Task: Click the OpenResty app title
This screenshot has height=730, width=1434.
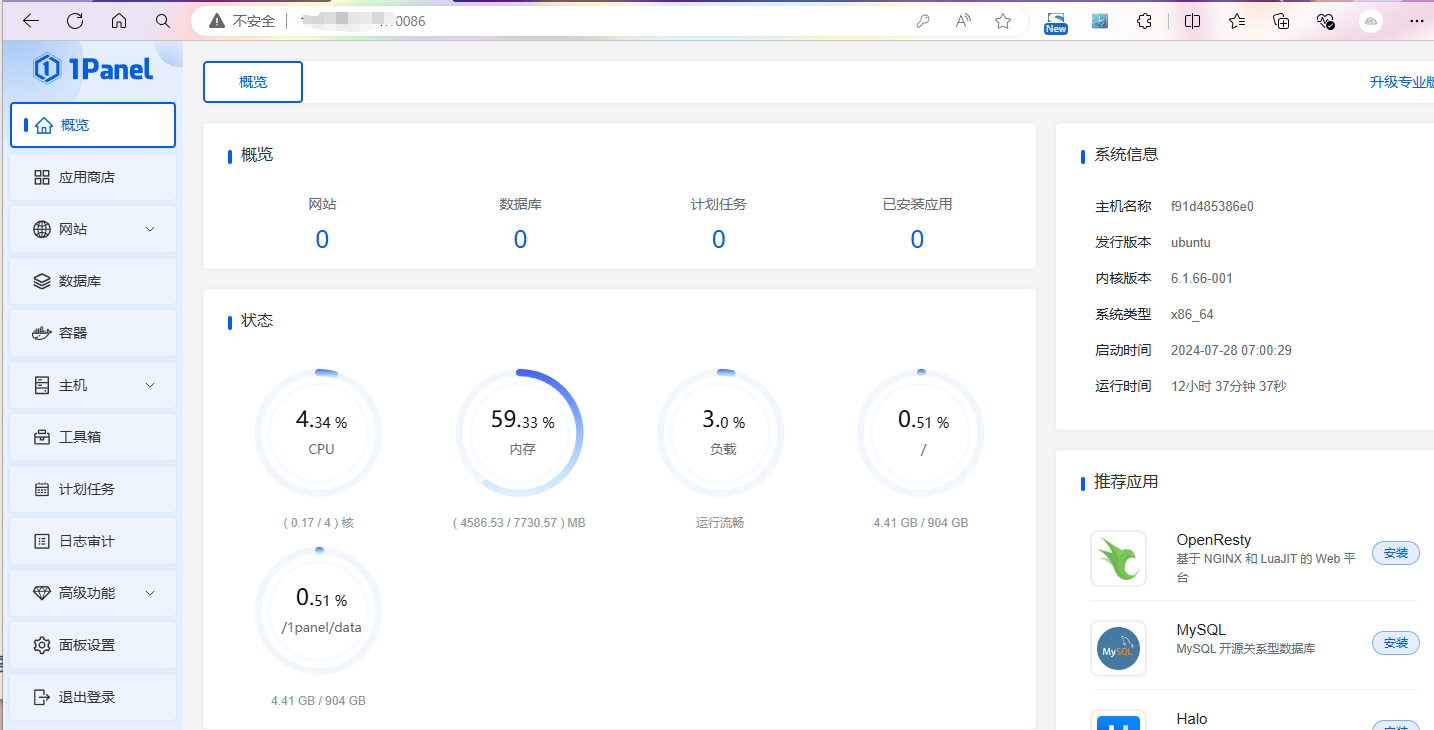Action: (1213, 540)
